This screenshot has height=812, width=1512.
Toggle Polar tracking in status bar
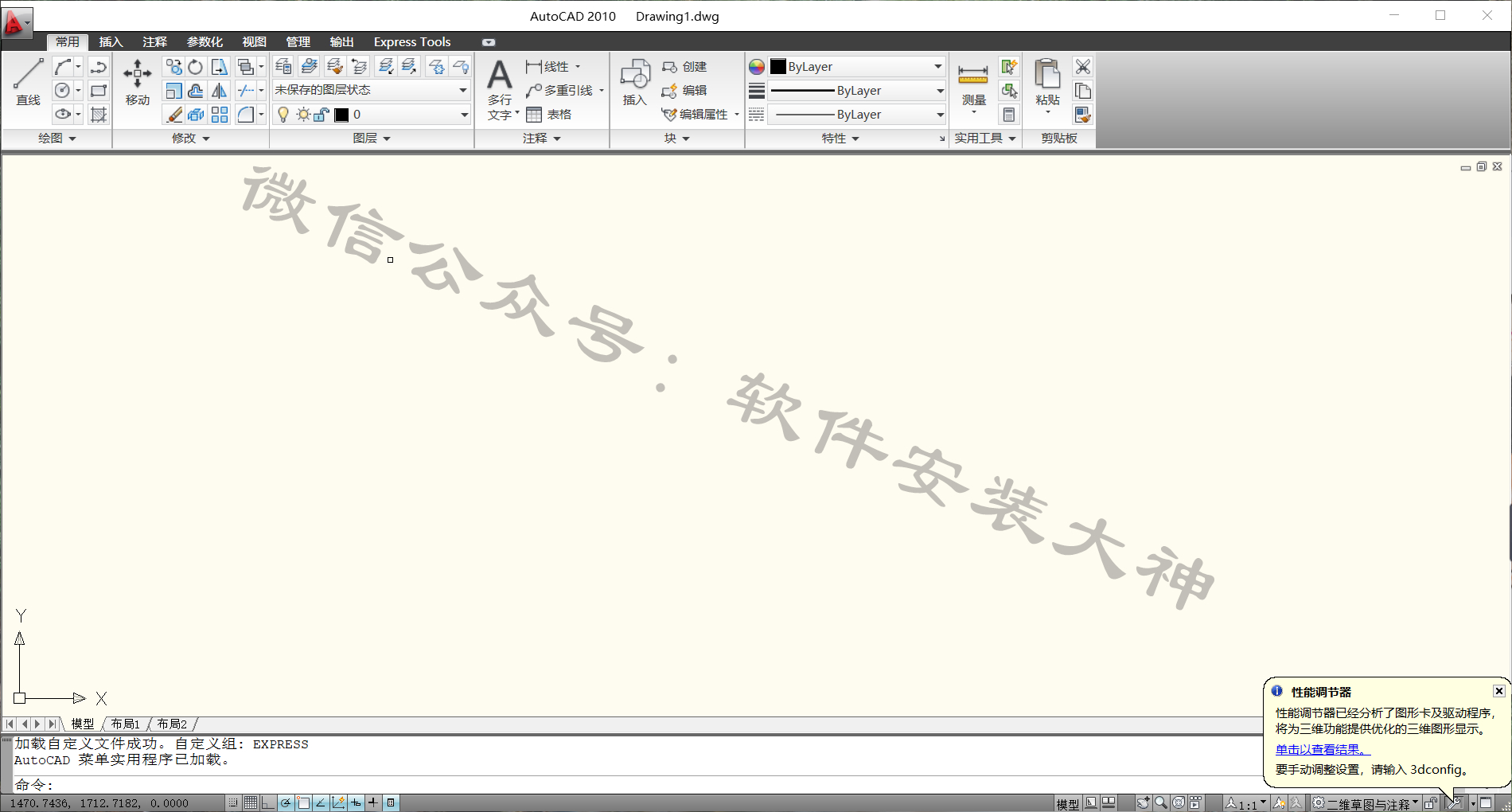pyautogui.click(x=286, y=802)
